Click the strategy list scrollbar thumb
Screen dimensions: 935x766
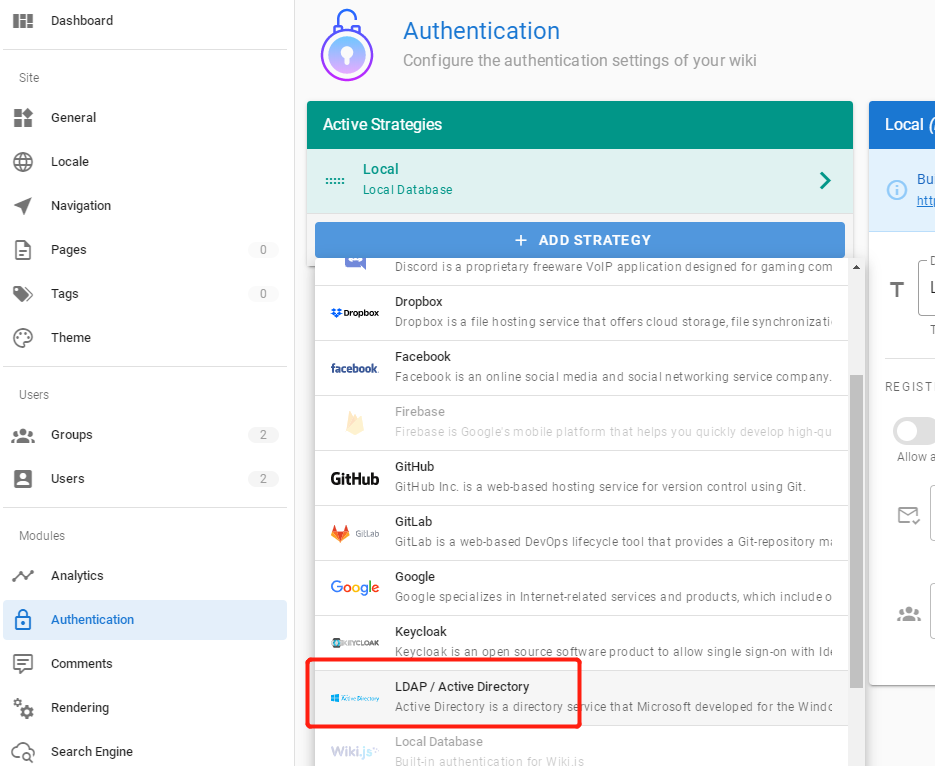coord(856,531)
